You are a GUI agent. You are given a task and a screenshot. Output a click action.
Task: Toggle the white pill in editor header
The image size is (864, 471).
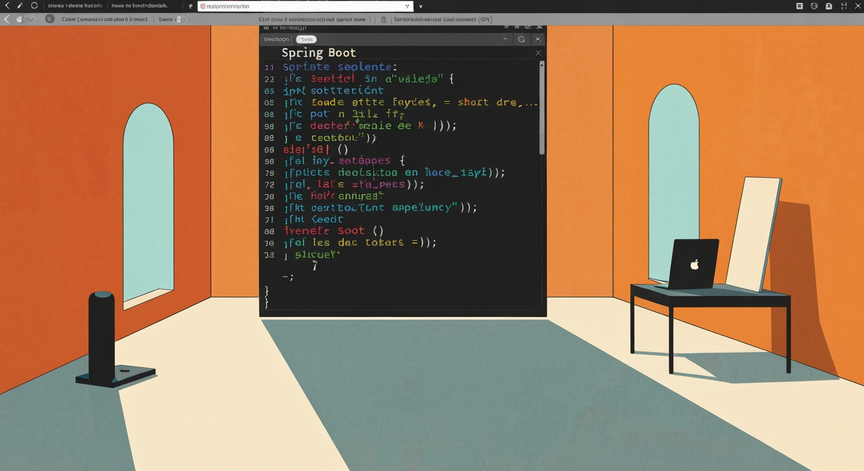point(306,39)
